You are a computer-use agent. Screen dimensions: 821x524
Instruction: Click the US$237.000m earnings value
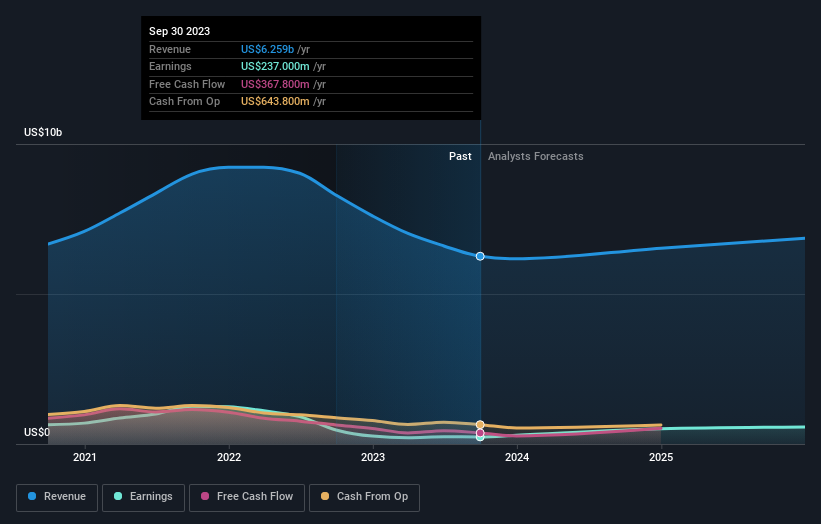click(x=275, y=66)
